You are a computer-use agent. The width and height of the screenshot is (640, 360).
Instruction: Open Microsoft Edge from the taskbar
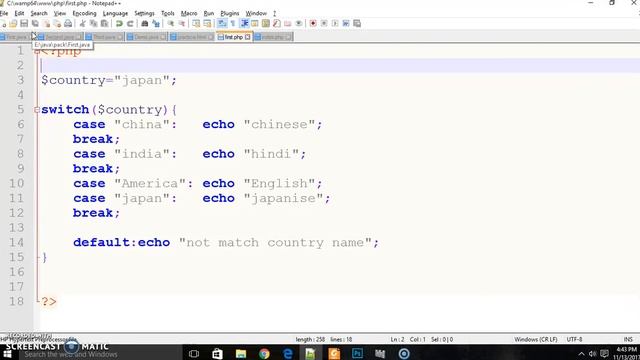tap(288, 353)
